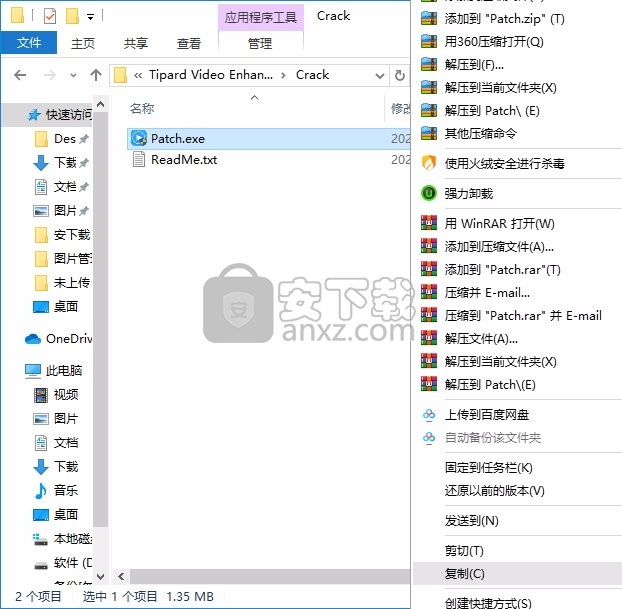The width and height of the screenshot is (622, 609).
Task: Click the Crack segment in address bar
Action: [x=312, y=75]
